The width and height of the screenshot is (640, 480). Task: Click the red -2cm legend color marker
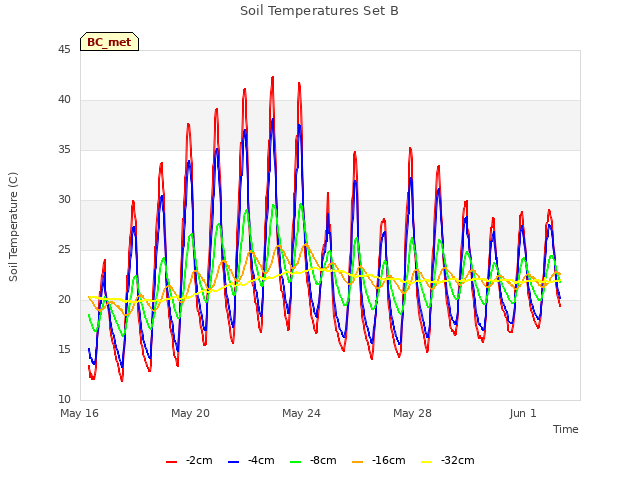click(x=171, y=462)
